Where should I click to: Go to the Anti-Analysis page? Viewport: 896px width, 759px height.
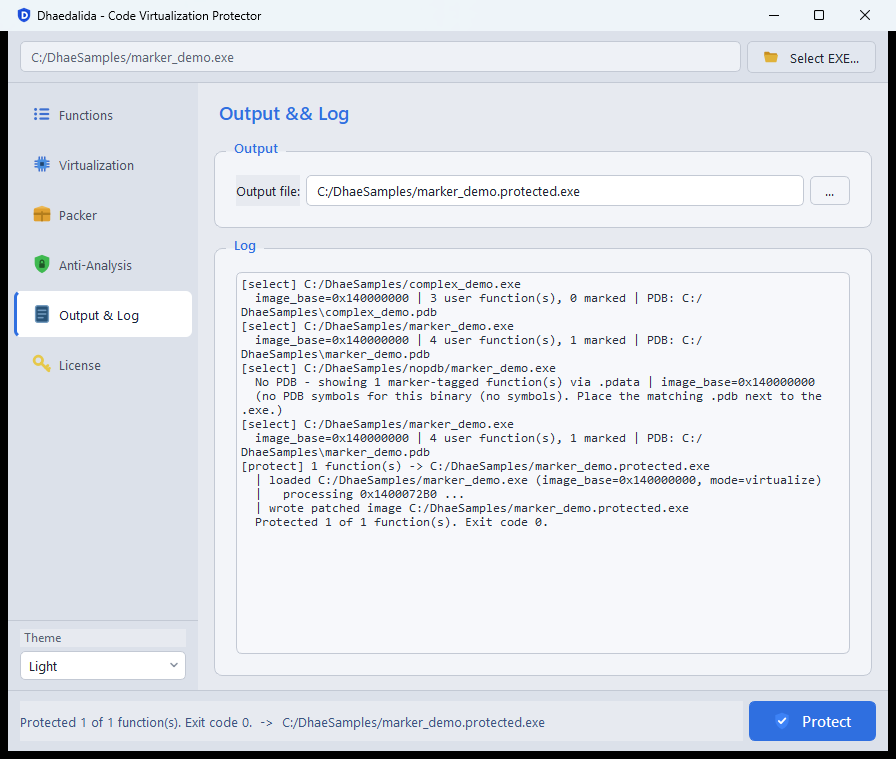[x=103, y=265]
